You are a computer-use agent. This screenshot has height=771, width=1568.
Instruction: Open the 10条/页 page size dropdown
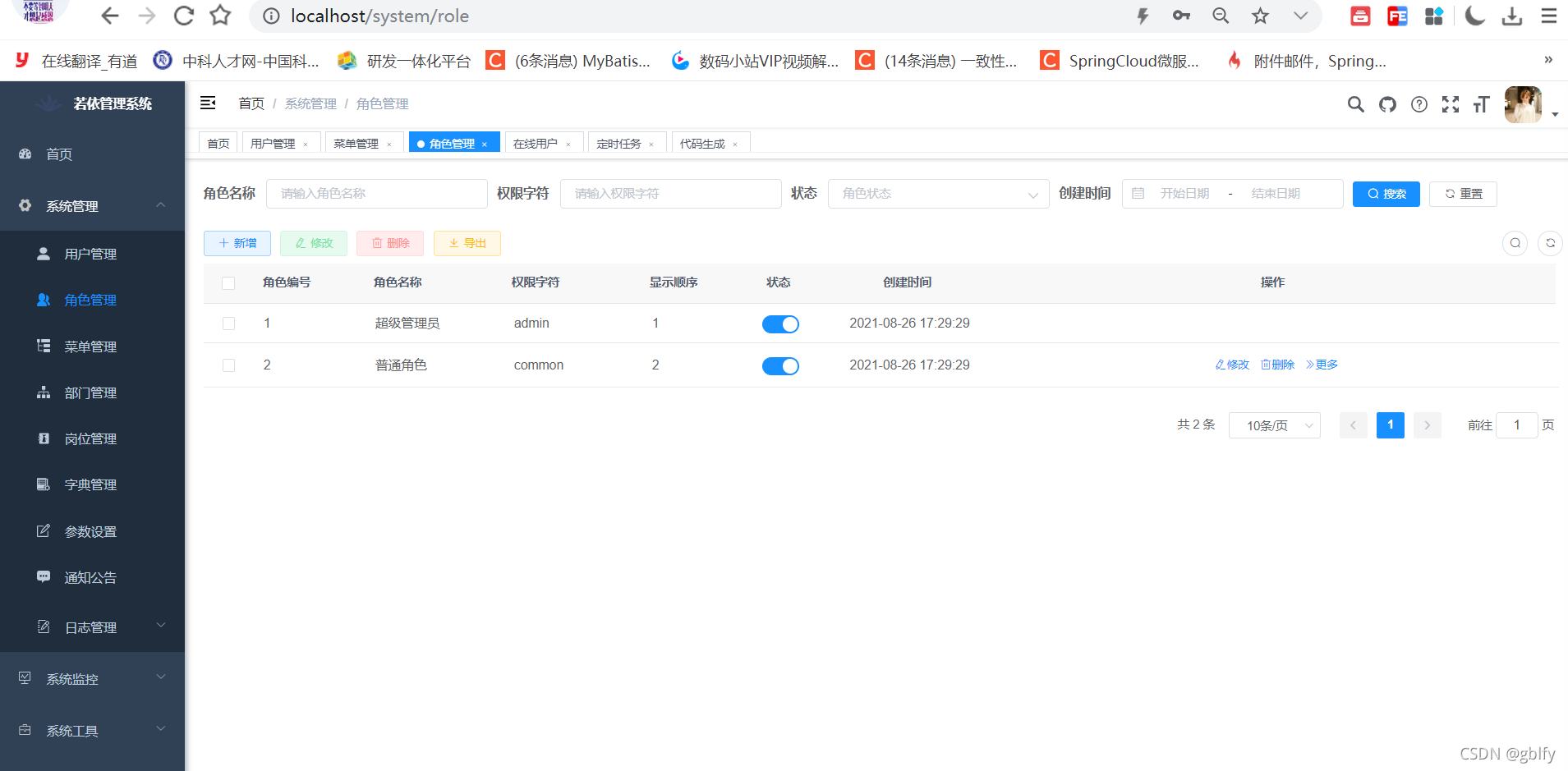click(x=1274, y=425)
